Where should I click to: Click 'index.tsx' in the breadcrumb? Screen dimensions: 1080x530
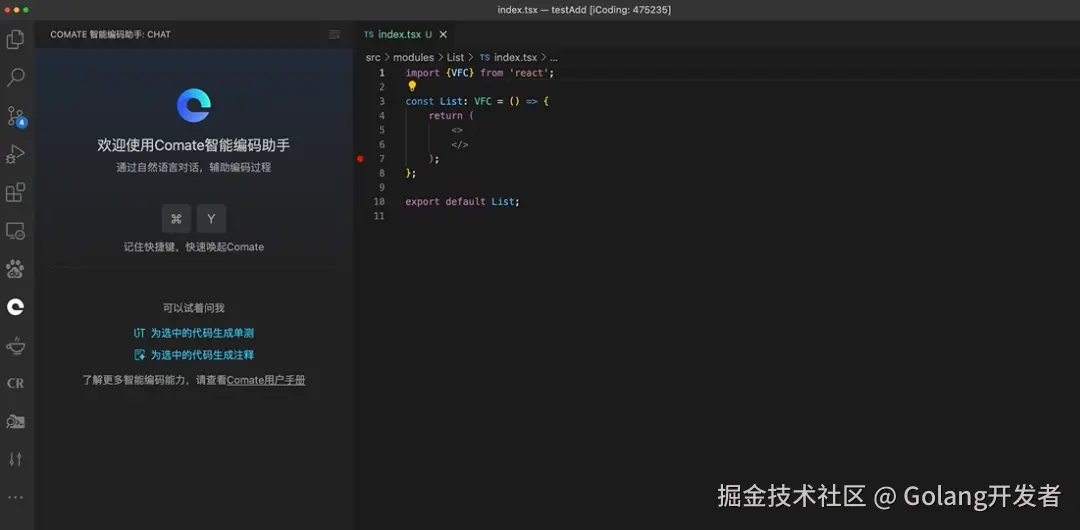point(515,58)
